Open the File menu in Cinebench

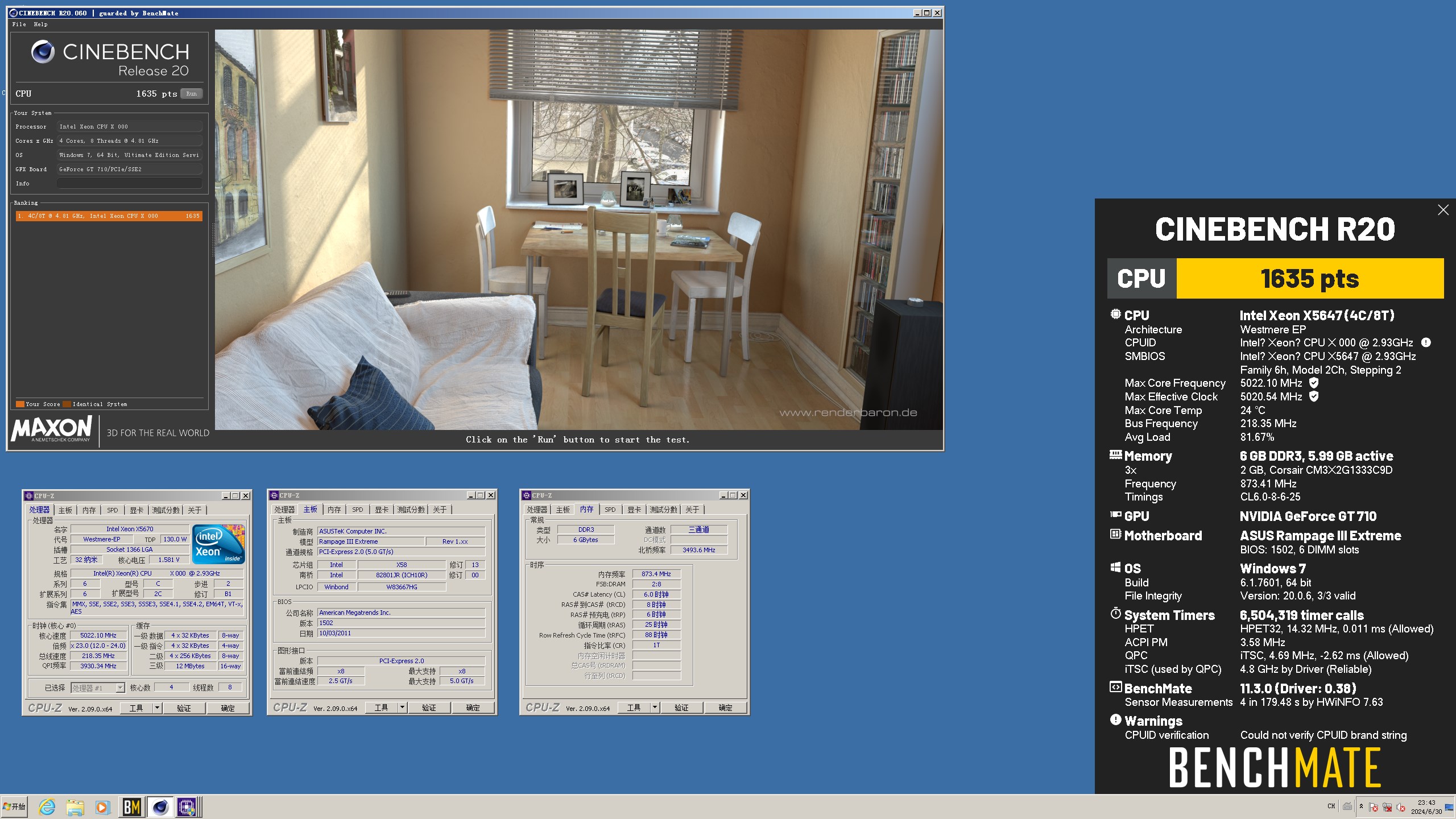[x=19, y=24]
